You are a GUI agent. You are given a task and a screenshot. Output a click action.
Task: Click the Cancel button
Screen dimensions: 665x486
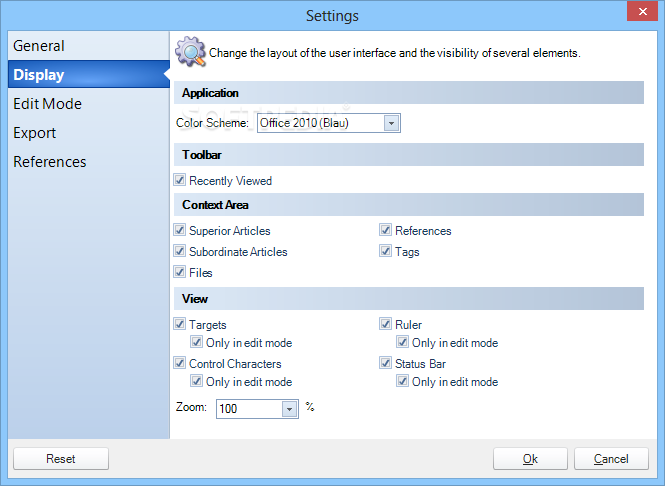coord(611,459)
